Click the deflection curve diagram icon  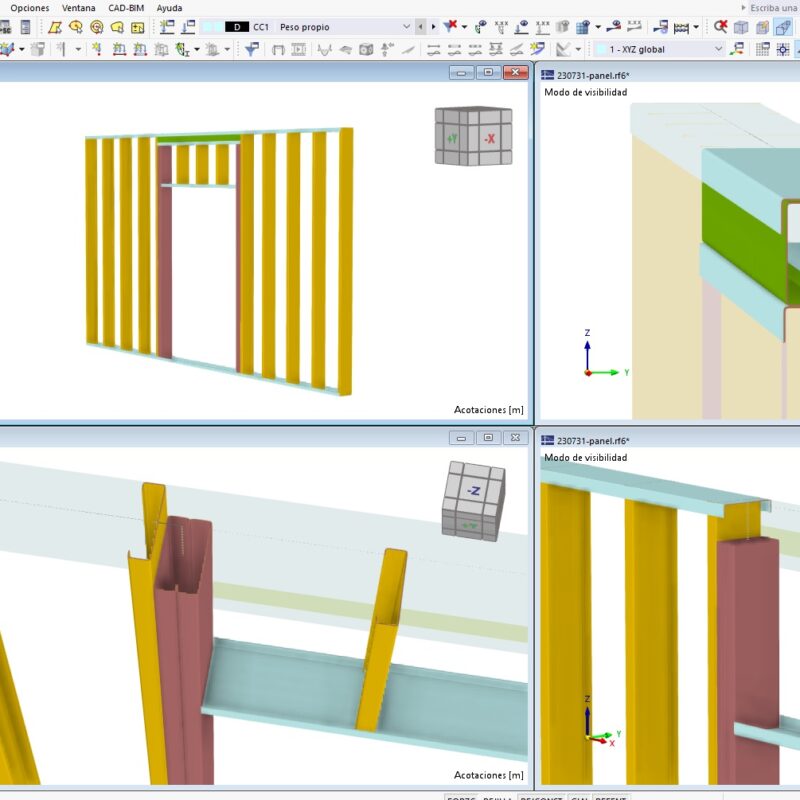(324, 49)
